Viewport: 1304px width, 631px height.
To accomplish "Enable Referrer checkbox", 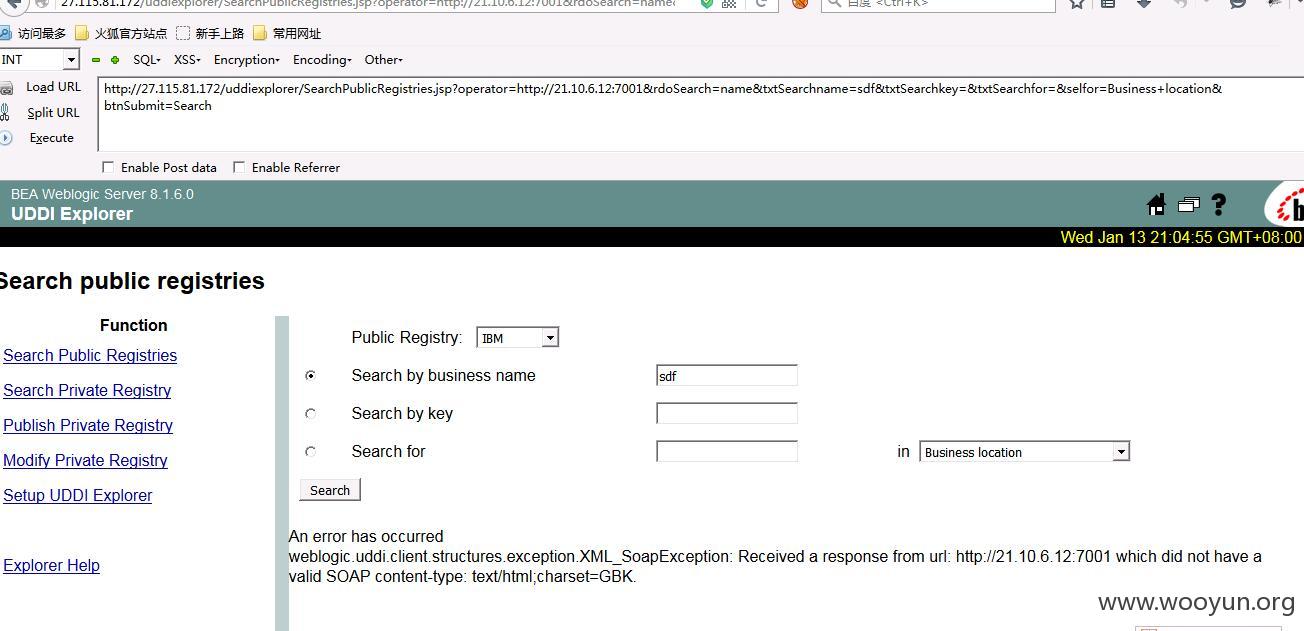I will pos(239,167).
